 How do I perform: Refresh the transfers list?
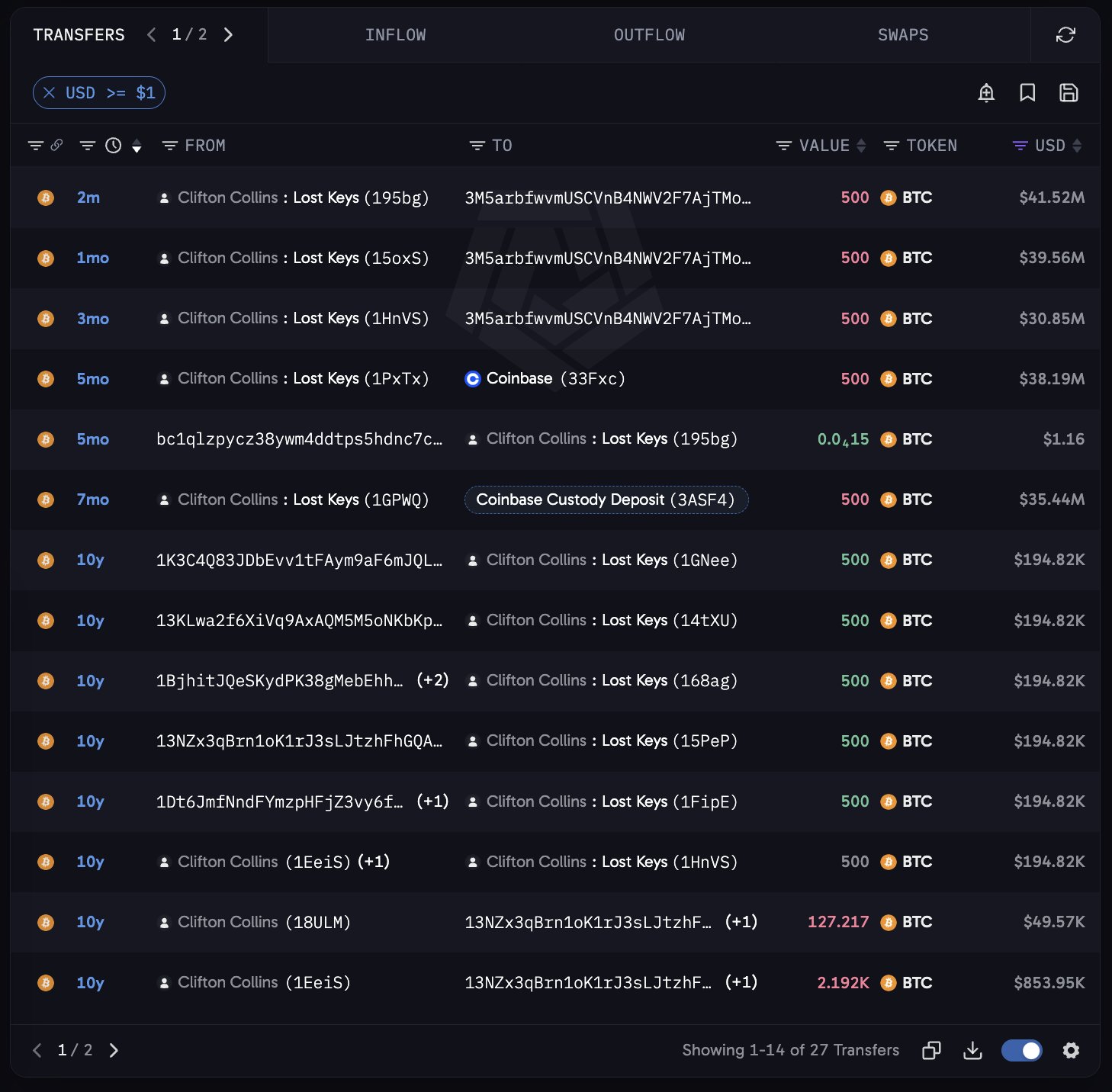pyautogui.click(x=1065, y=35)
